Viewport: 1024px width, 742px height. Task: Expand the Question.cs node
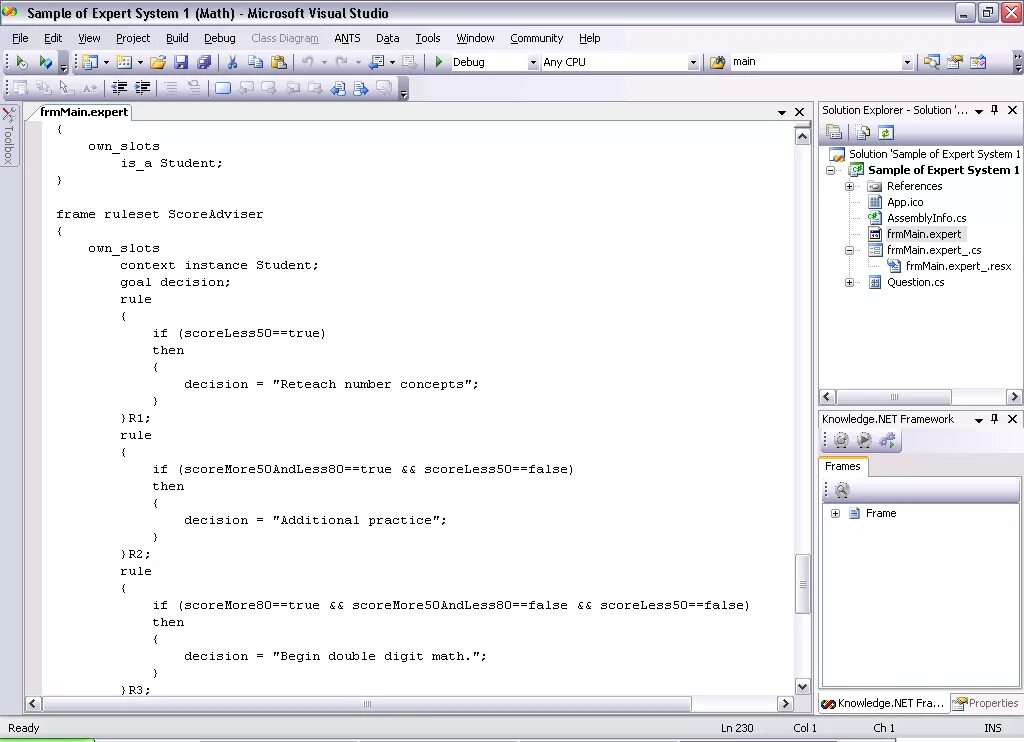click(x=849, y=282)
